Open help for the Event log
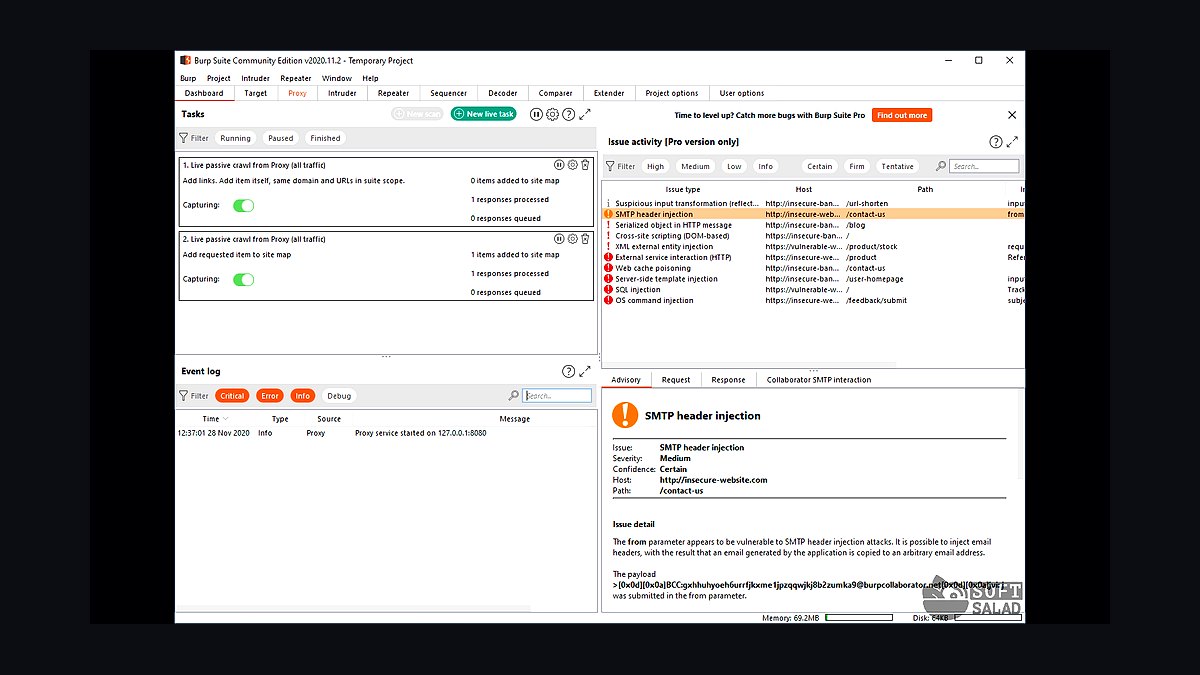 tap(568, 371)
